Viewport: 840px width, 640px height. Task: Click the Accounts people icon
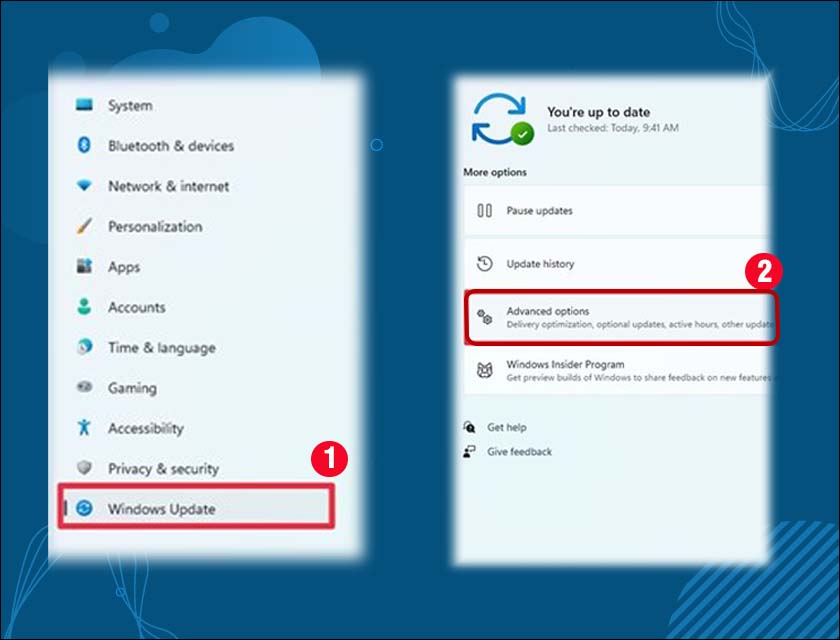click(x=88, y=307)
